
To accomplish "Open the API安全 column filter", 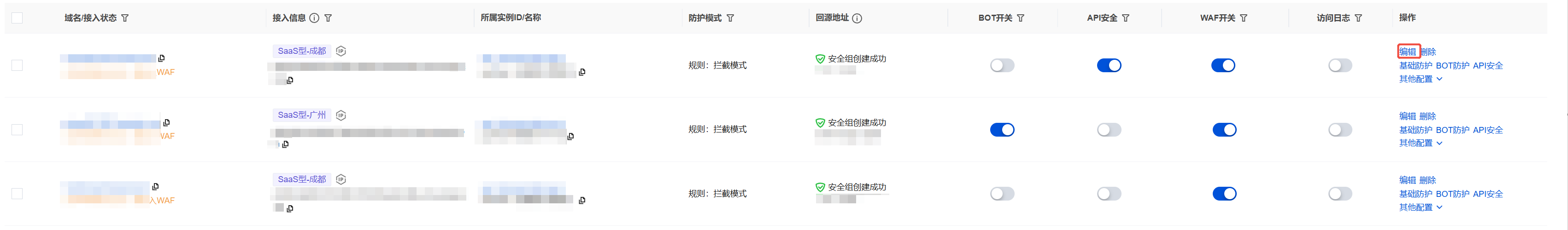I will point(1126,18).
